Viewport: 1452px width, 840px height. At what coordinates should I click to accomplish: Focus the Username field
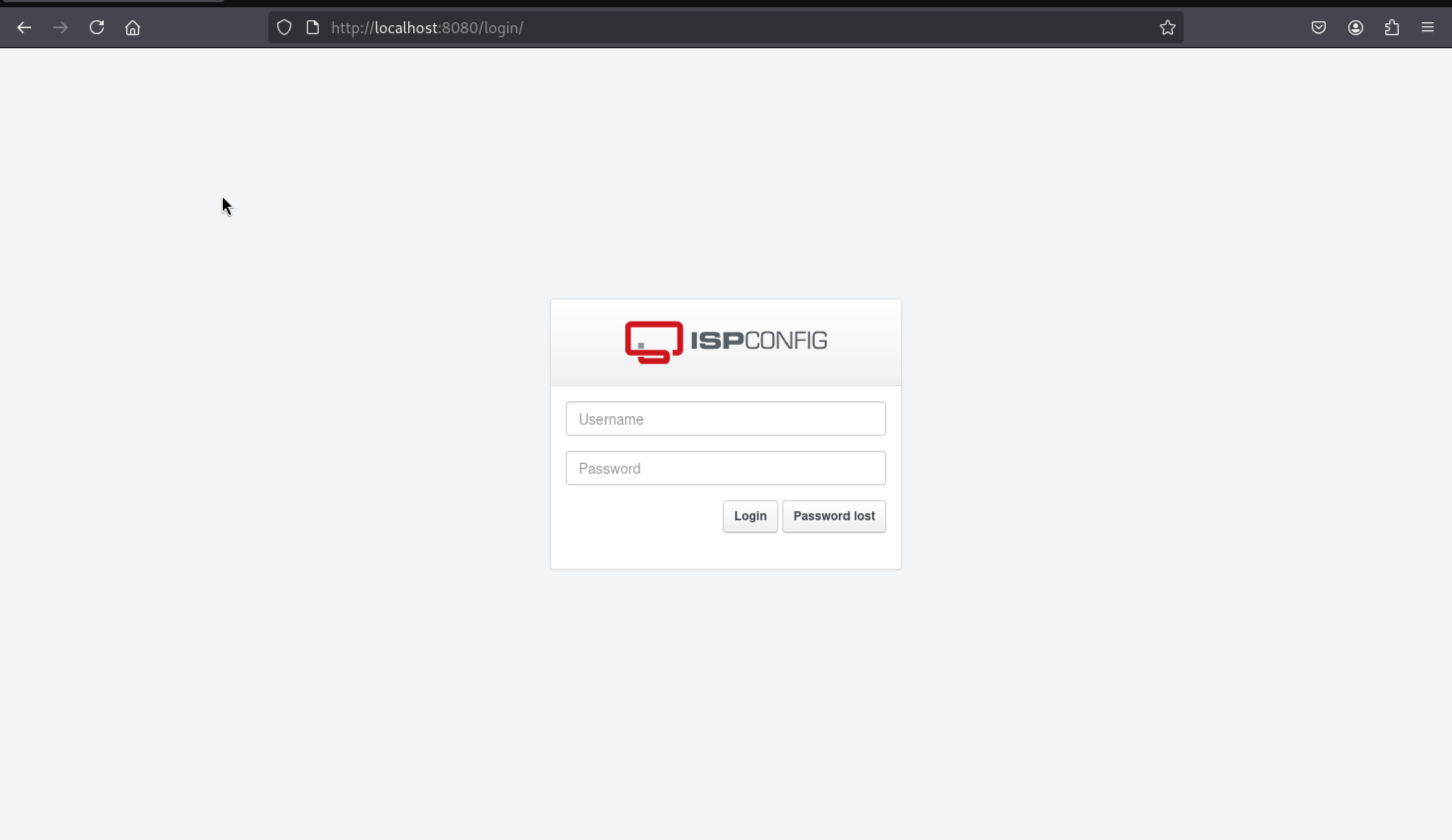click(725, 419)
